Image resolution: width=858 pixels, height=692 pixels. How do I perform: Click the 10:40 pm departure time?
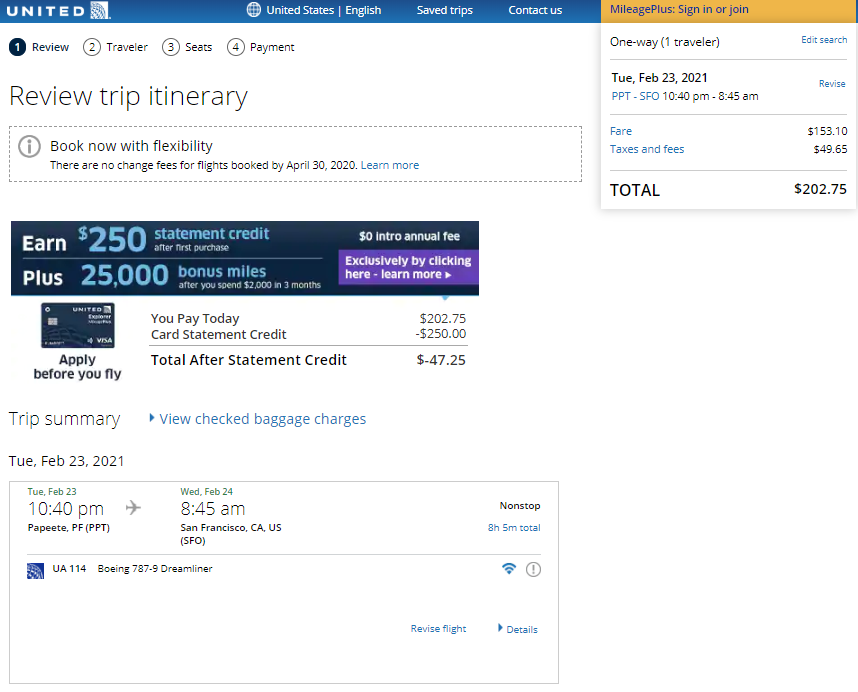66,509
